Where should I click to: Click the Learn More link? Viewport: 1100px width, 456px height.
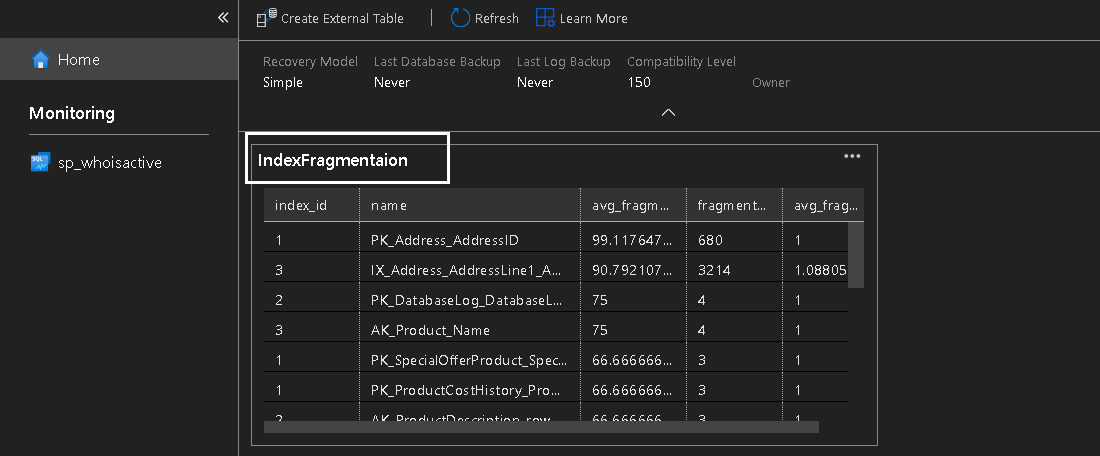pos(594,18)
